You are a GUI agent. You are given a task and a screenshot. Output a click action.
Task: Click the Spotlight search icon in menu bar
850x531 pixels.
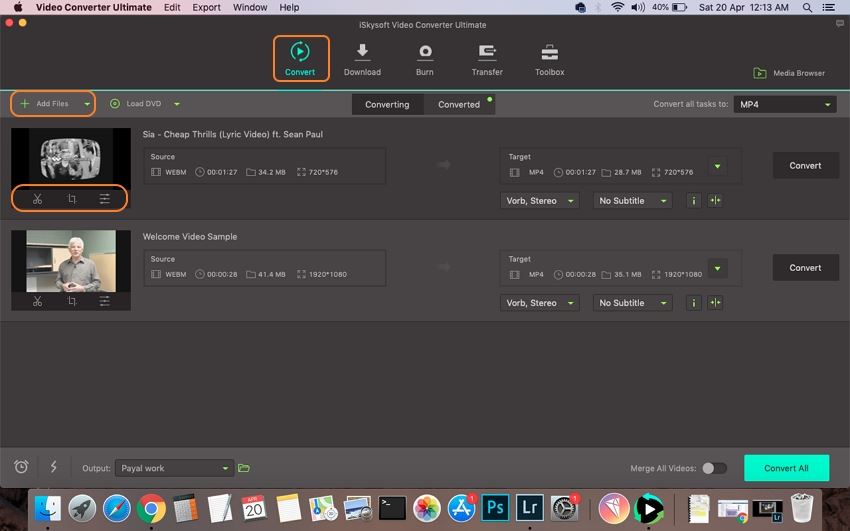pyautogui.click(x=807, y=8)
